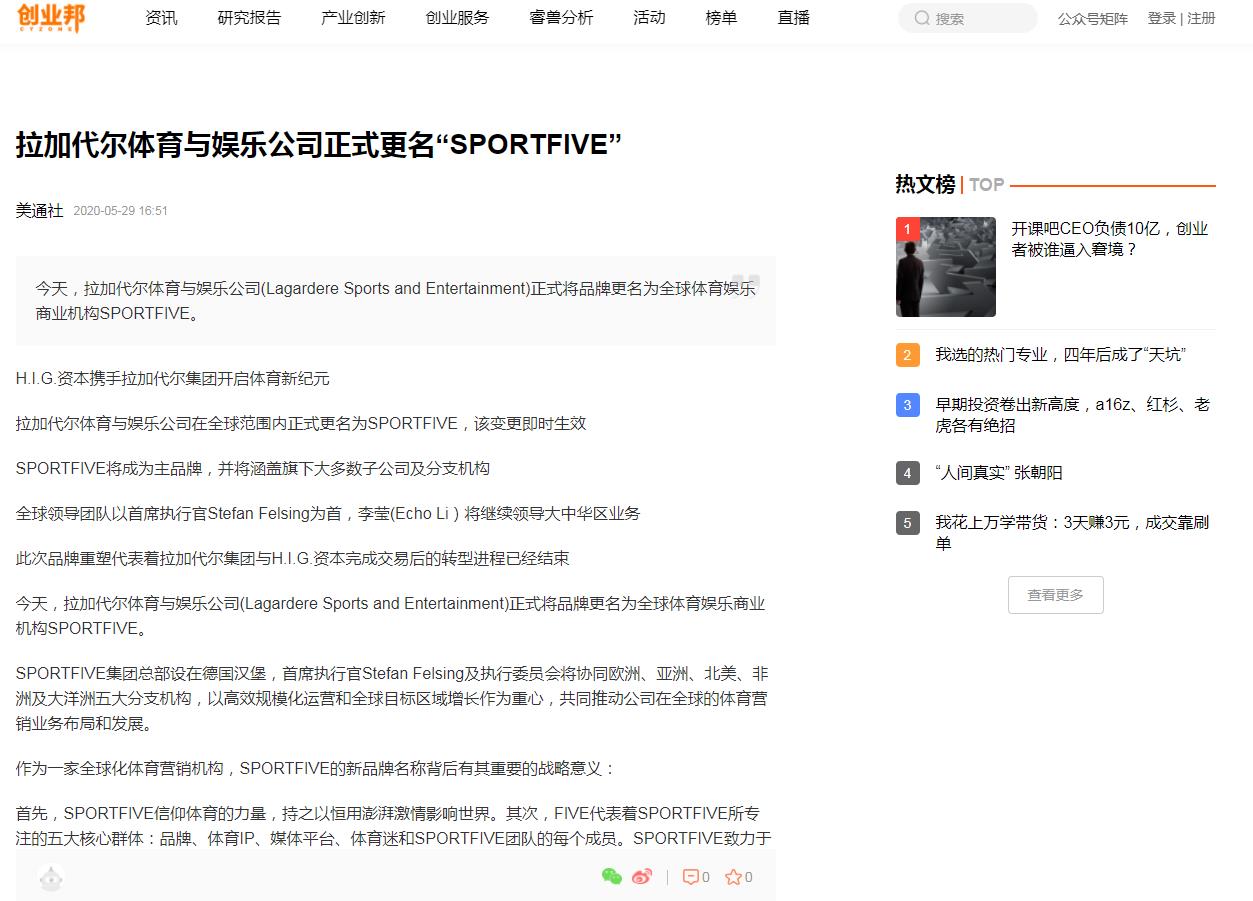Open the 美通社 author link
Image resolution: width=1253 pixels, height=901 pixels.
click(39, 210)
